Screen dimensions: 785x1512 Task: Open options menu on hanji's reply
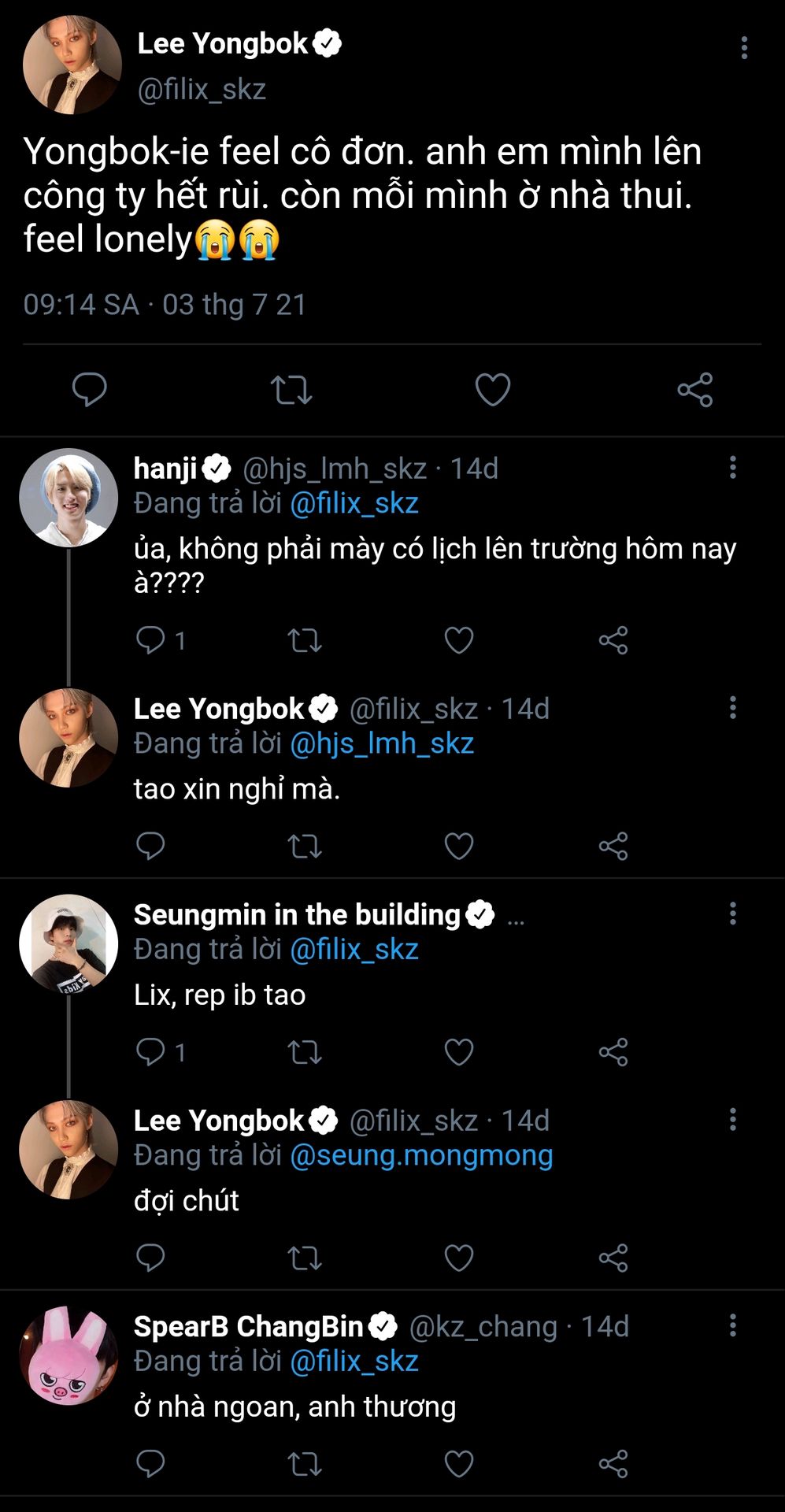pos(733,468)
